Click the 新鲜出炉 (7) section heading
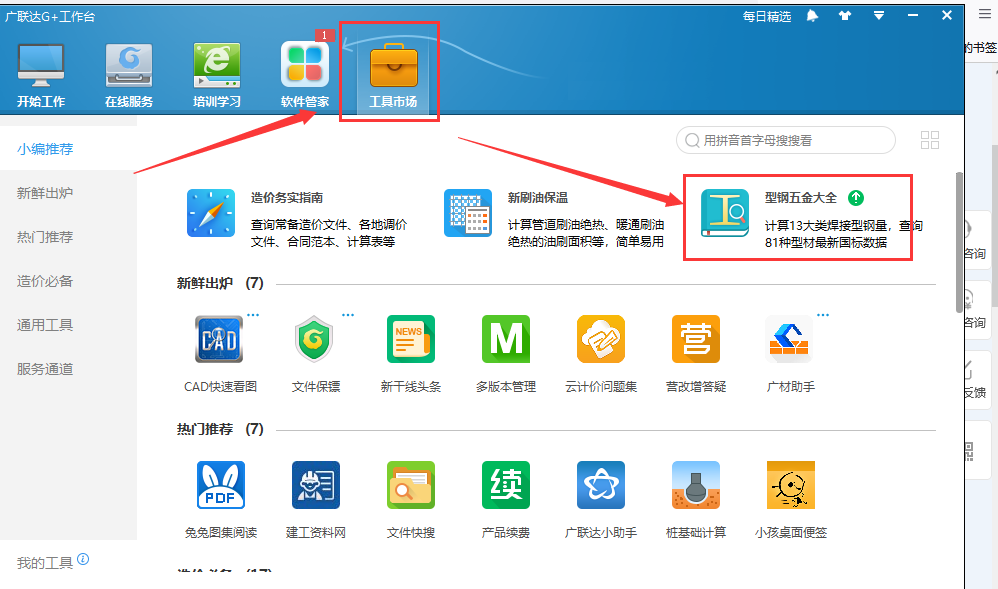 (220, 283)
